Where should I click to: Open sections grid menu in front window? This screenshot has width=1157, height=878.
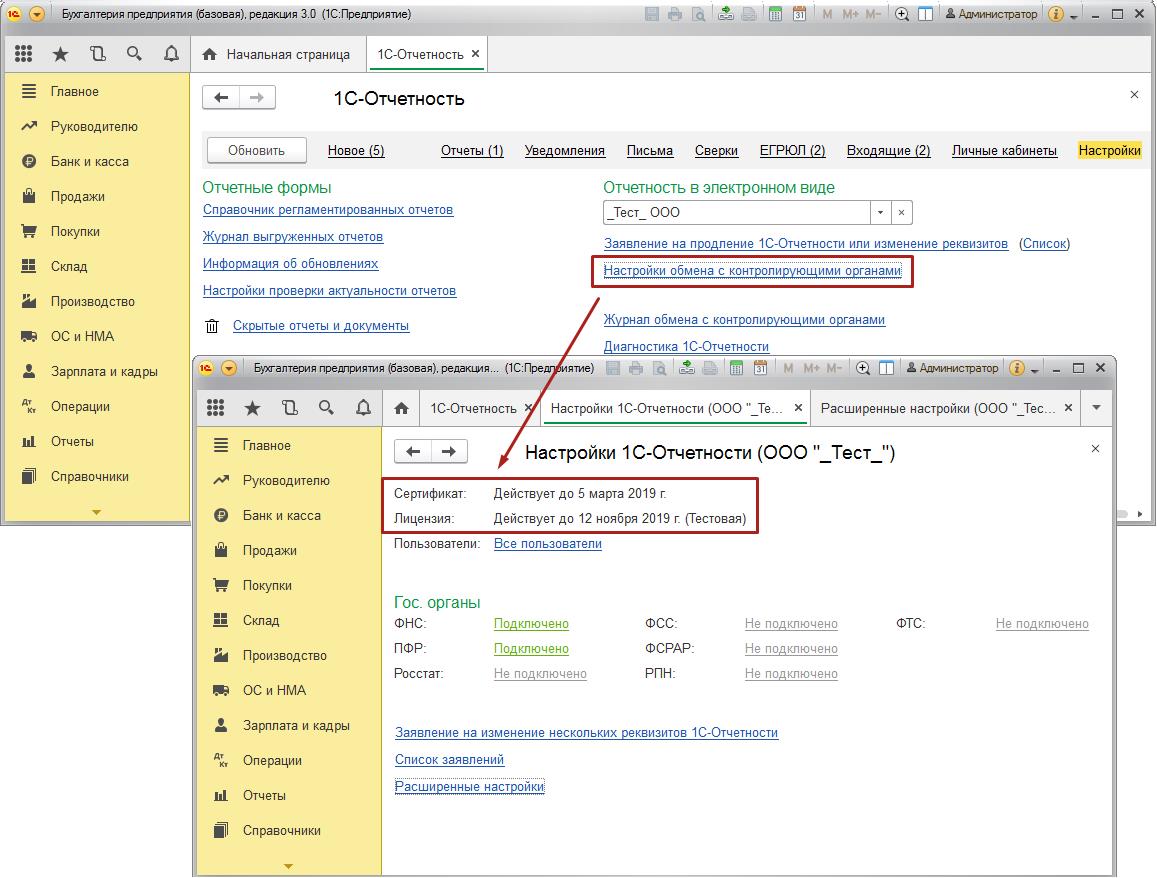tap(215, 408)
